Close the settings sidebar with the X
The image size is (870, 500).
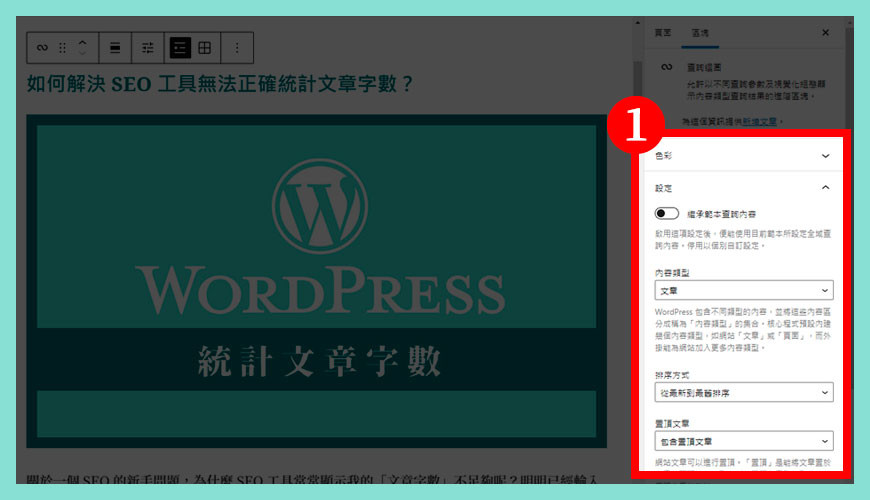[x=826, y=33]
